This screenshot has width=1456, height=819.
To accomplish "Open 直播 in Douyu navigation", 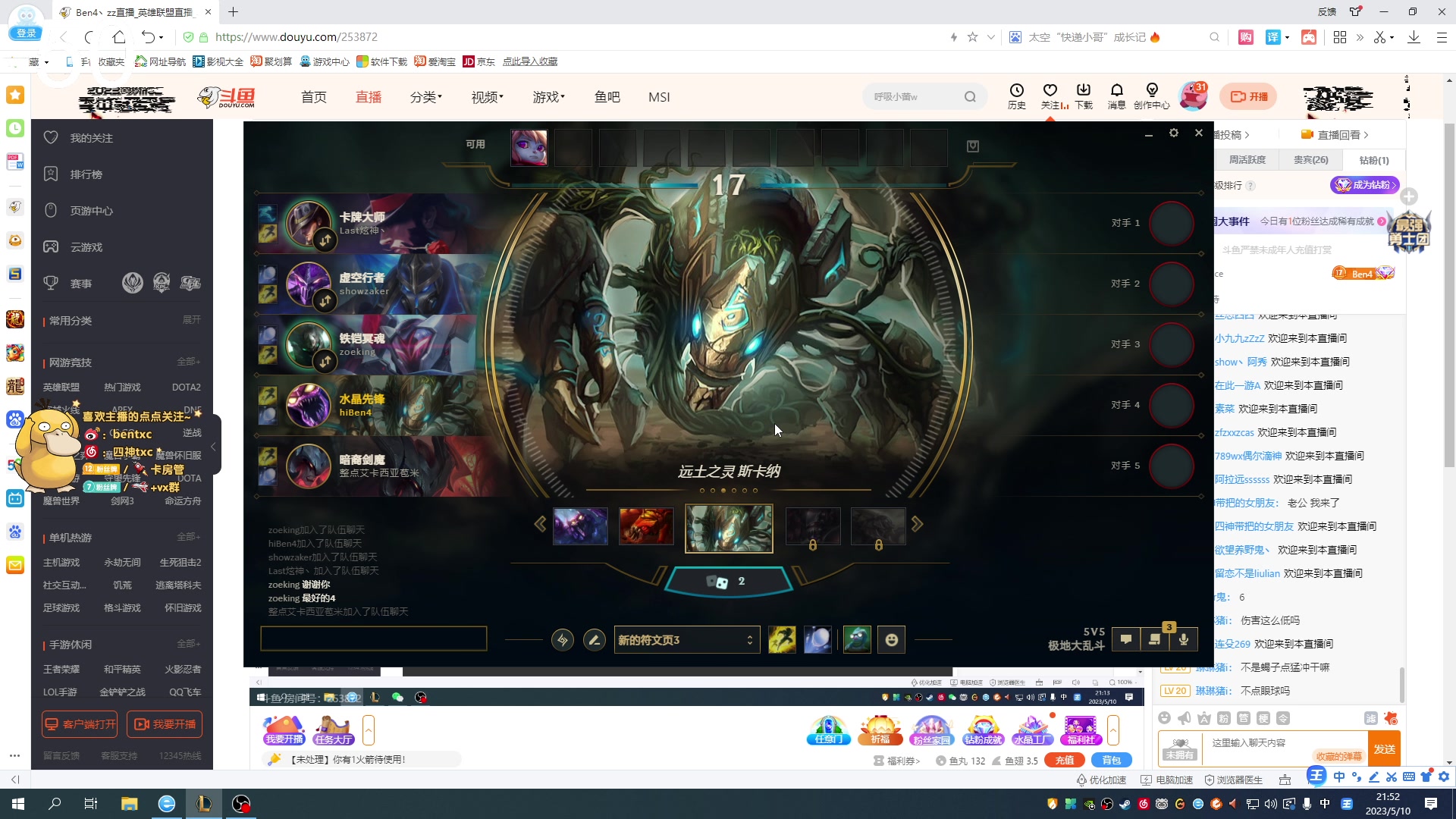I will (x=369, y=97).
